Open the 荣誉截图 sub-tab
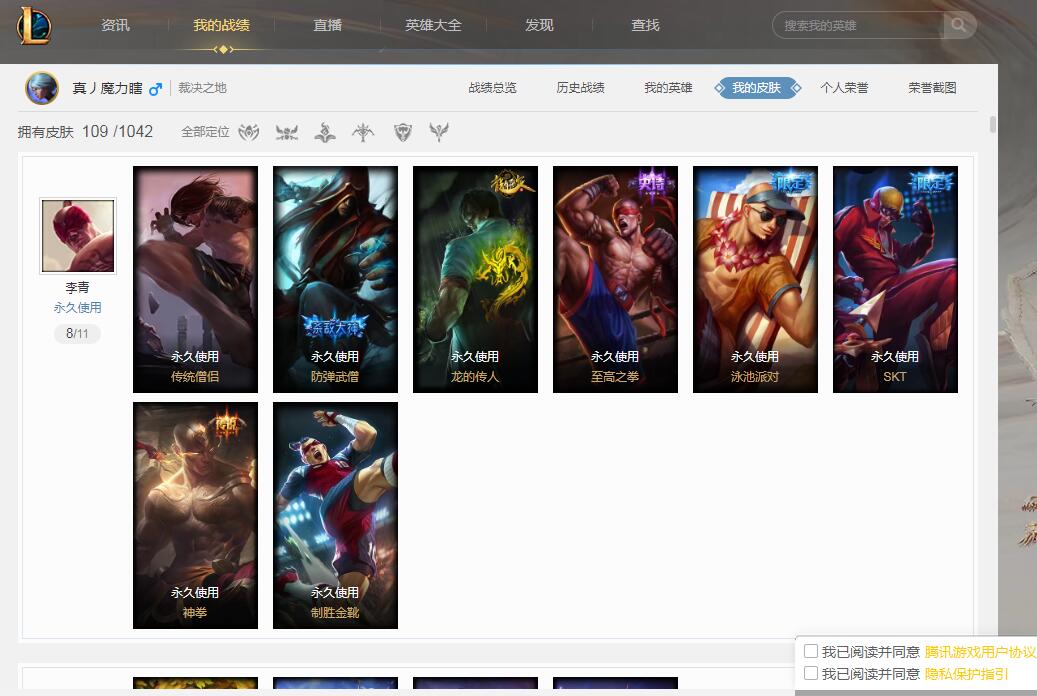The width and height of the screenshot is (1037, 696). click(933, 88)
